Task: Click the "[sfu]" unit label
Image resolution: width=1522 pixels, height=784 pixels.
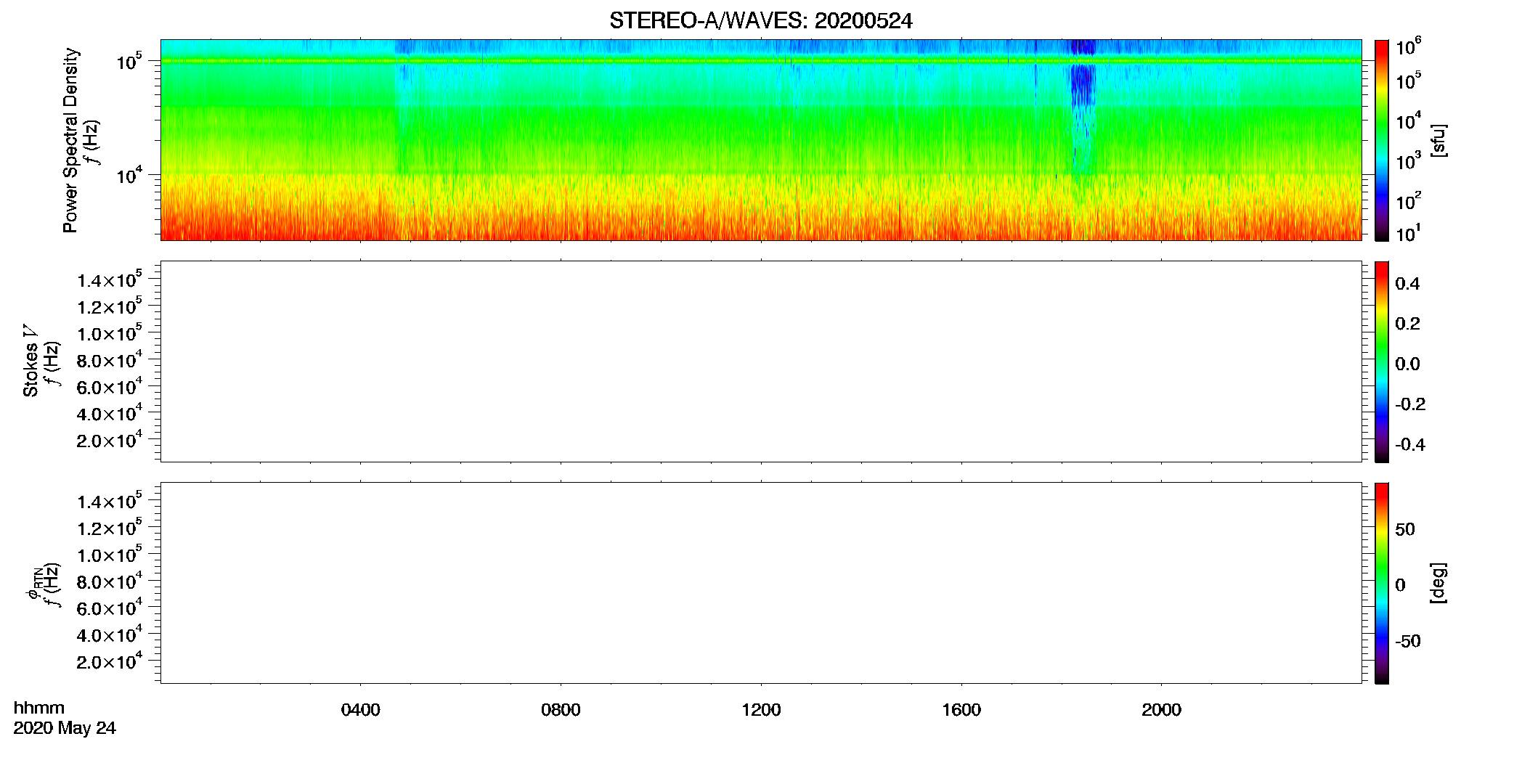Action: coord(1438,140)
